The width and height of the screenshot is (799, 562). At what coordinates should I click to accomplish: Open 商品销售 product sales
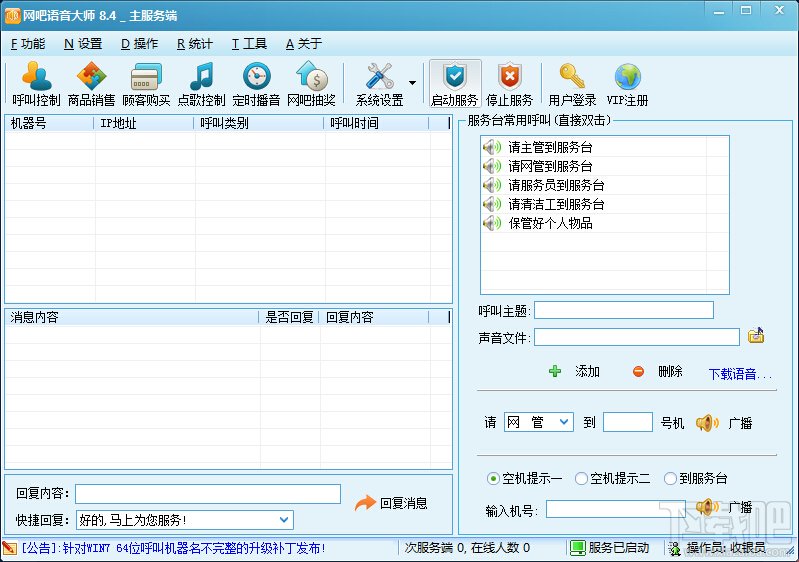(91, 84)
